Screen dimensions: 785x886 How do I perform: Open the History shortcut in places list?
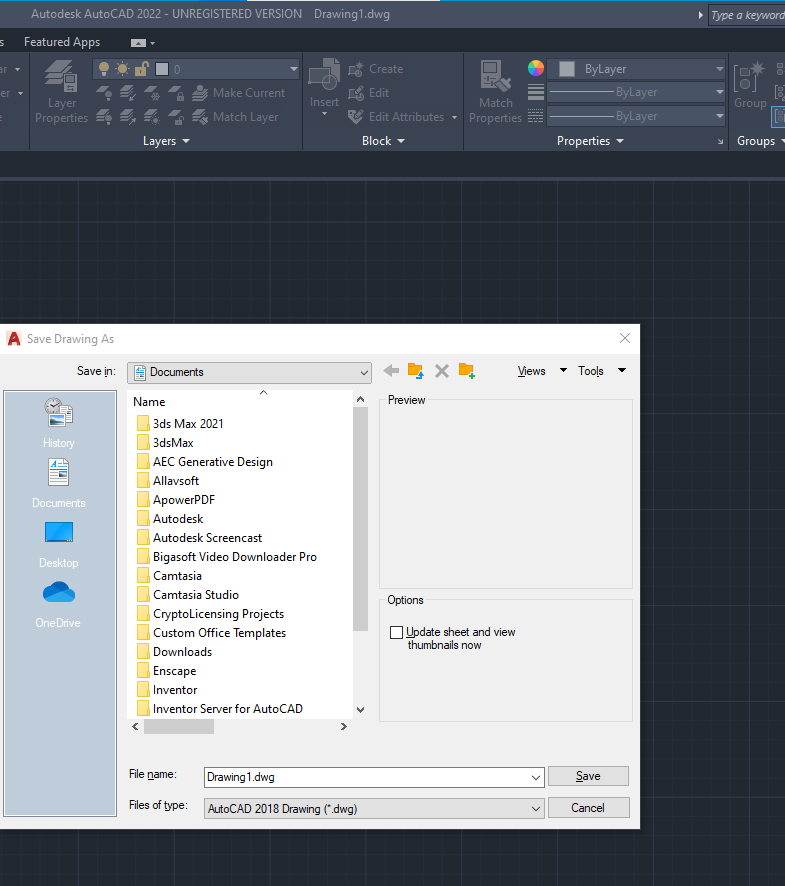[x=58, y=422]
